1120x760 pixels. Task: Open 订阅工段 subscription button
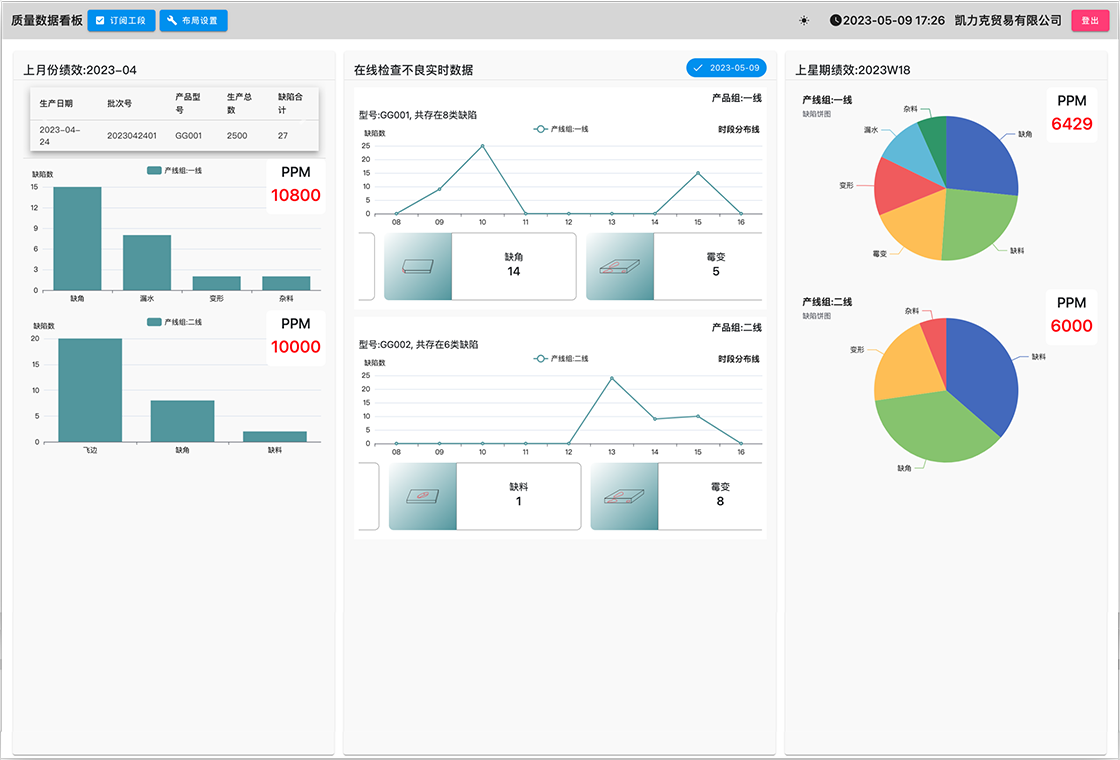pos(121,21)
